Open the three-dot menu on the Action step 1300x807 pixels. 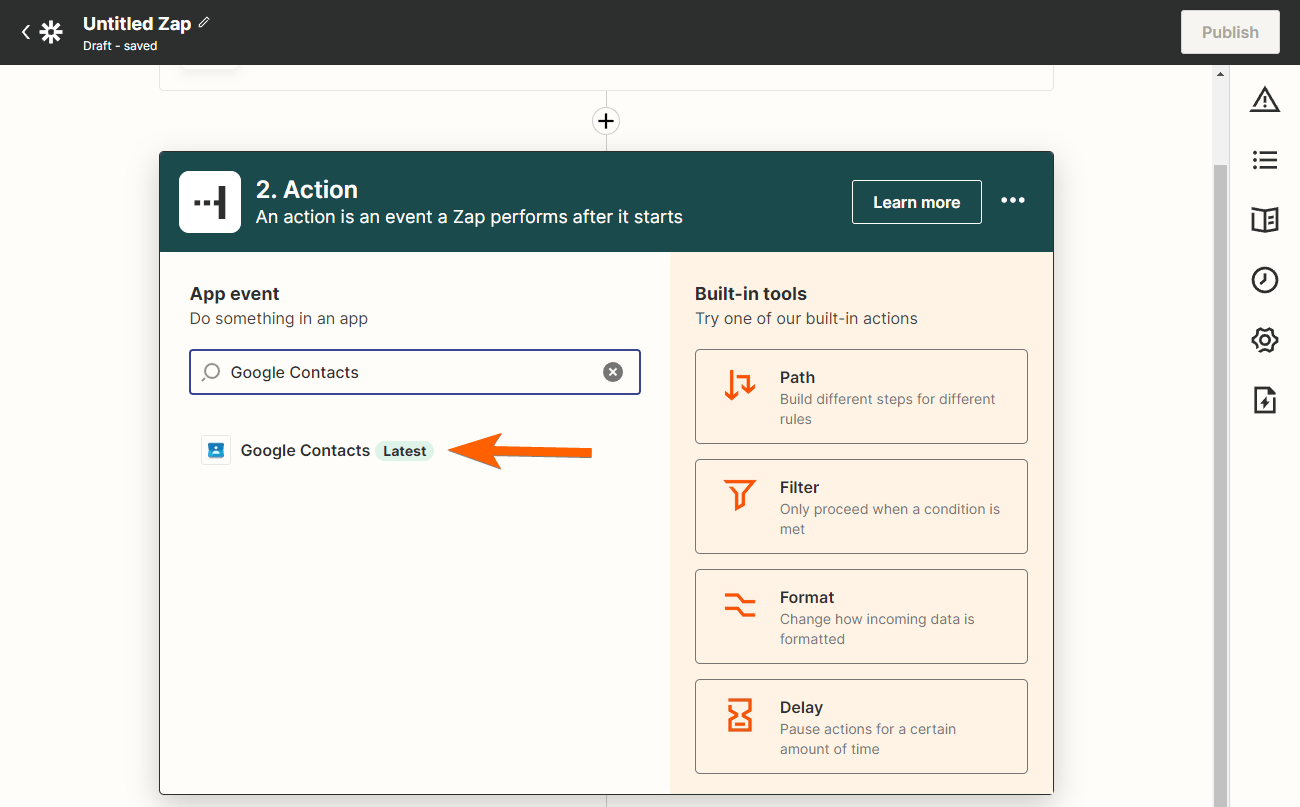point(1013,201)
